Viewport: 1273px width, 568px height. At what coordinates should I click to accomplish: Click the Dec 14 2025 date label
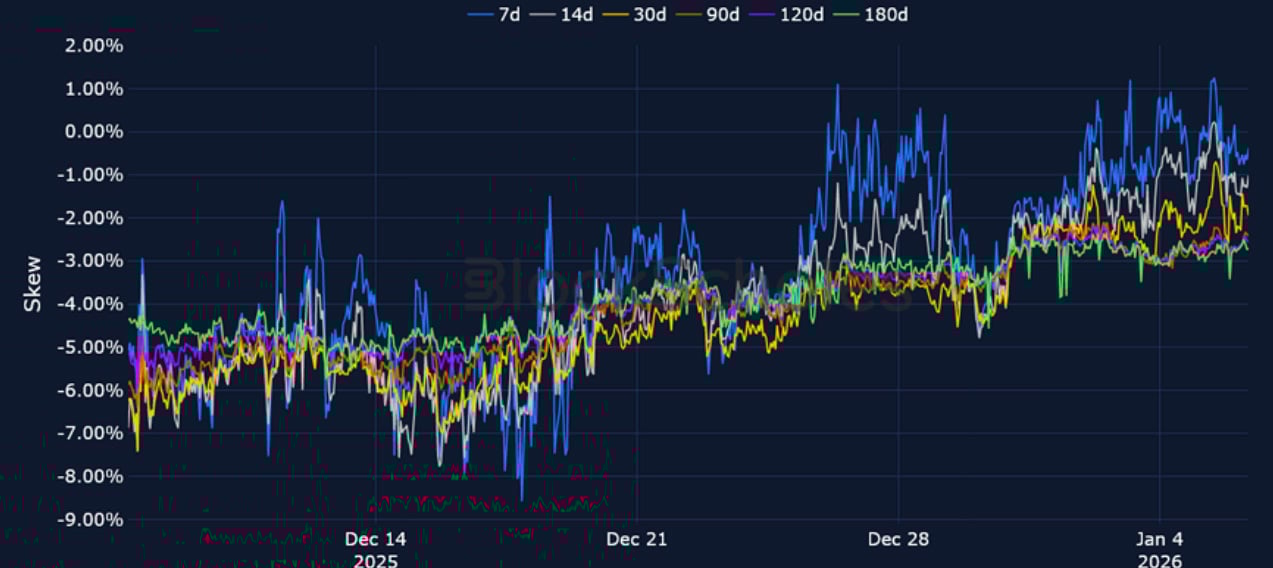[x=375, y=549]
